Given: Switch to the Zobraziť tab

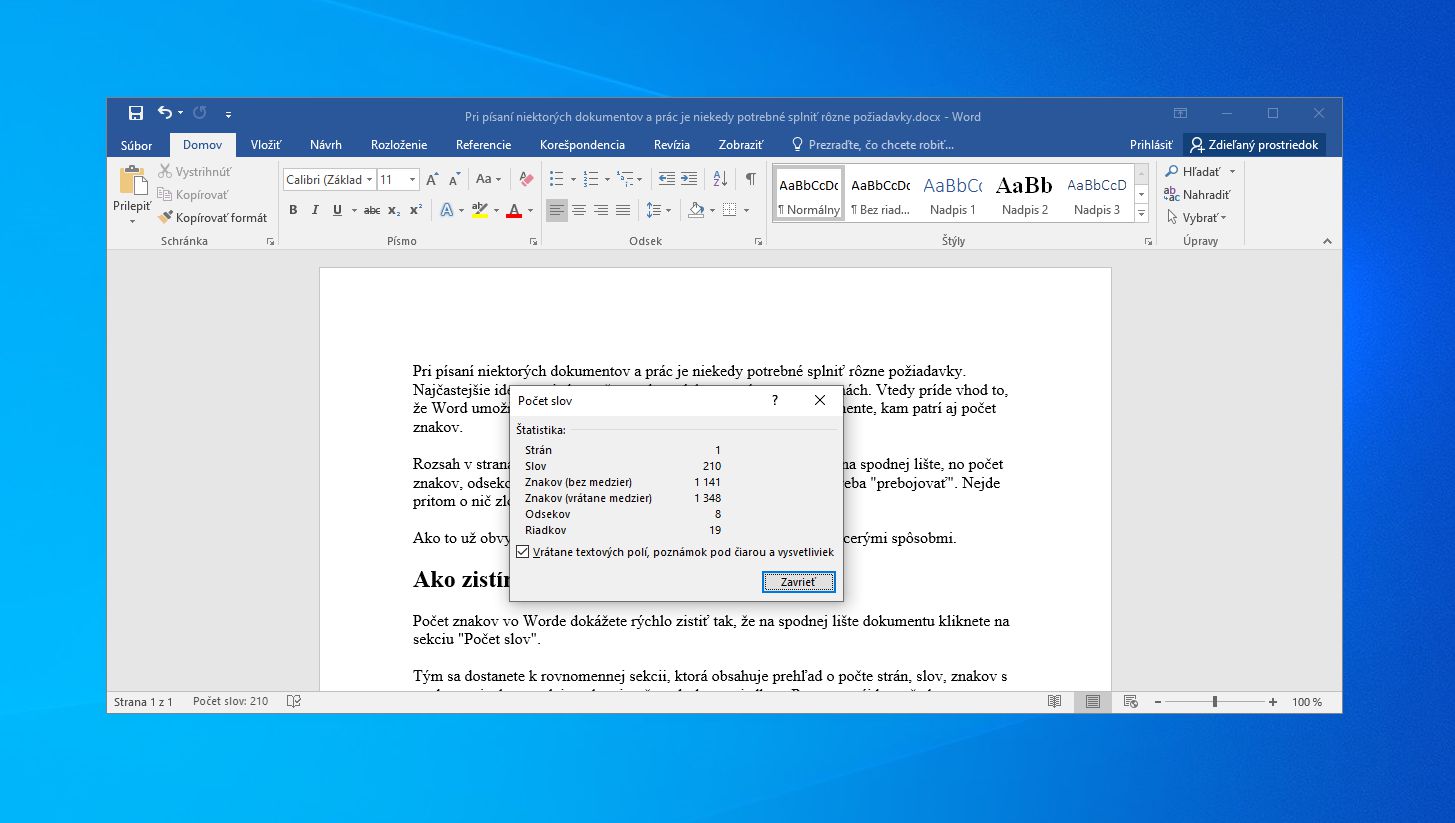Looking at the screenshot, I should (x=741, y=145).
